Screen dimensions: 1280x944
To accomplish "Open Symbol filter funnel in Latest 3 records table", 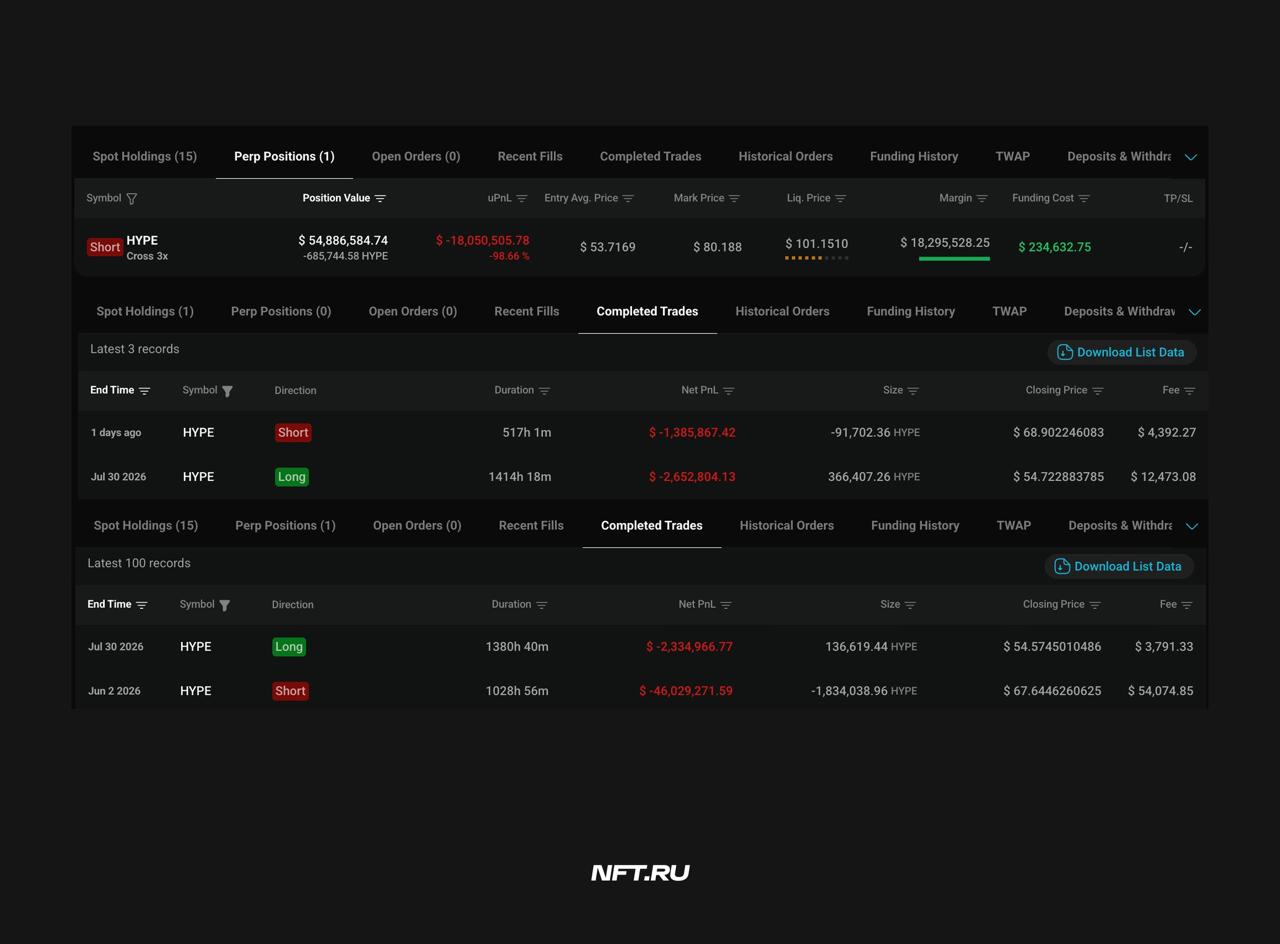I will tap(227, 391).
